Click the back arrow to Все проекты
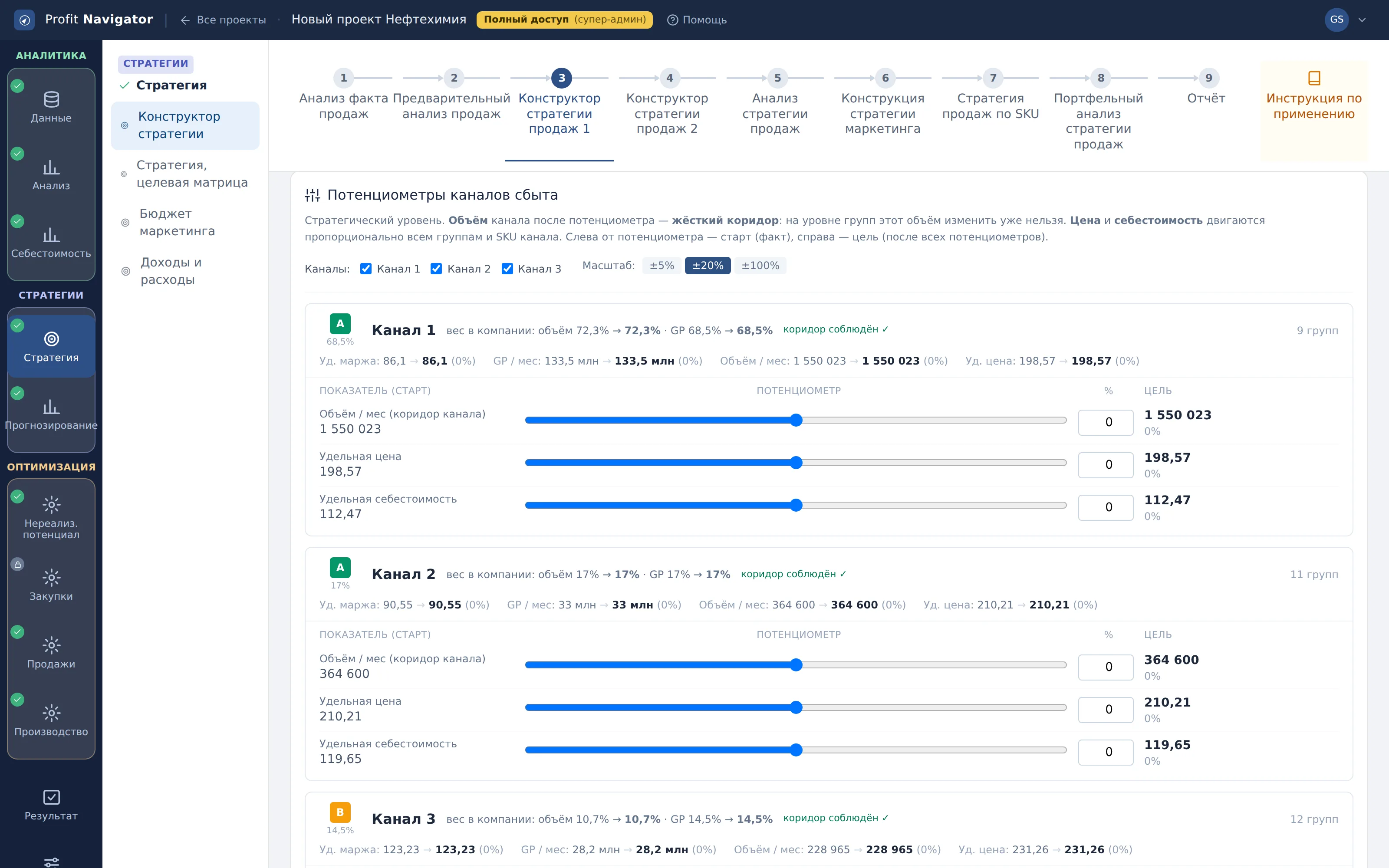Viewport: 1389px width, 868px height. (185, 20)
